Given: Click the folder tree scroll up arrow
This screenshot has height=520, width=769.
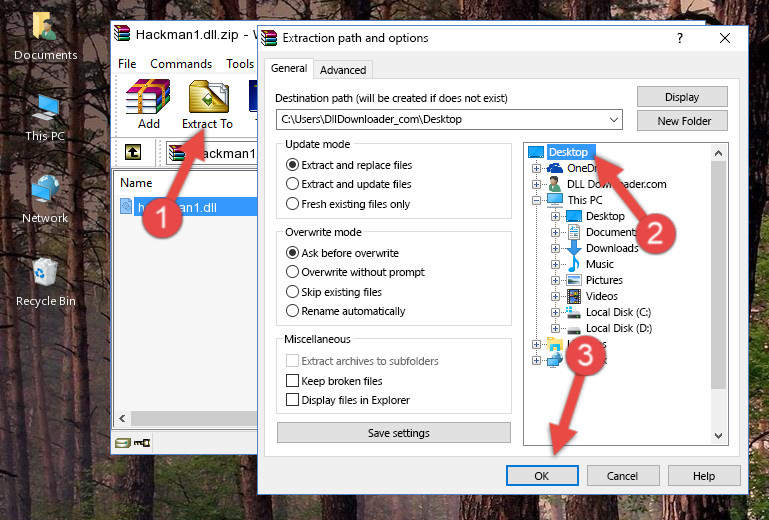Looking at the screenshot, I should click(718, 153).
